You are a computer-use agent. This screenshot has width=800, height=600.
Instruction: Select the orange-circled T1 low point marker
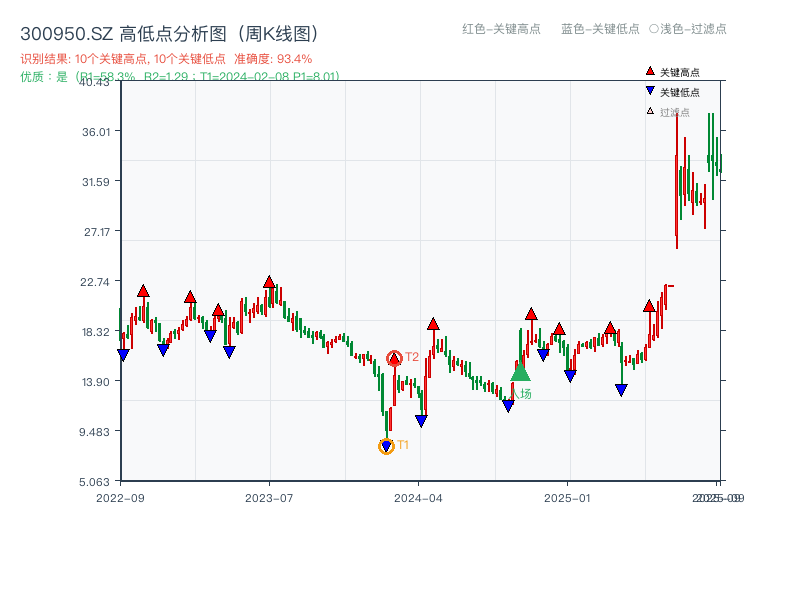pos(386,446)
